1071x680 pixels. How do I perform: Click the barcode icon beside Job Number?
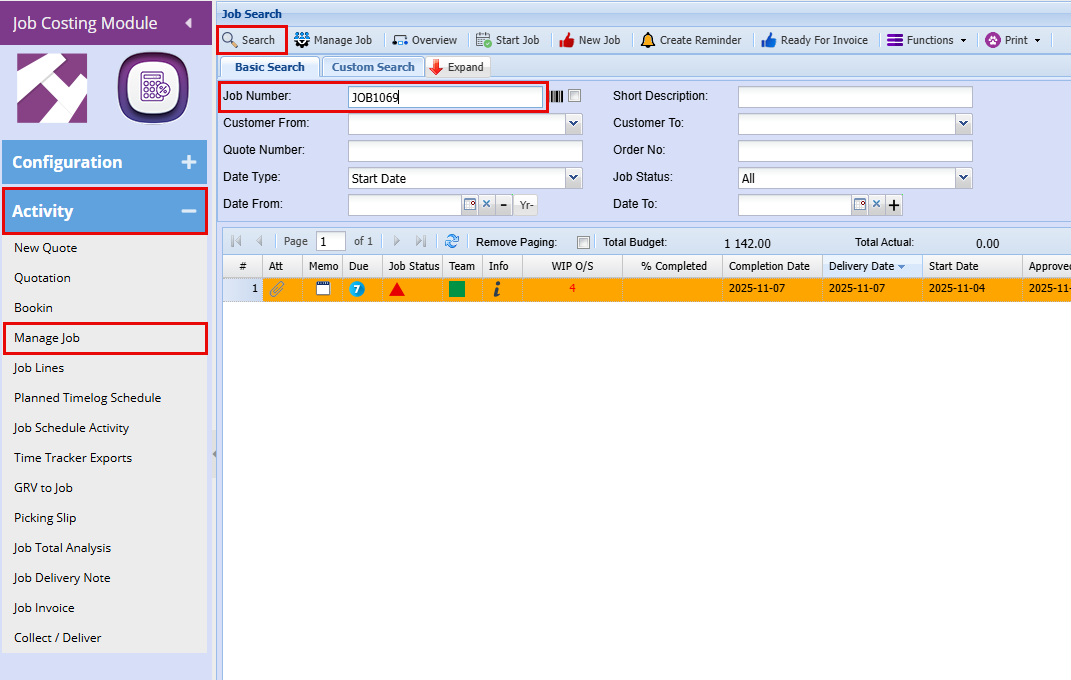(556, 97)
